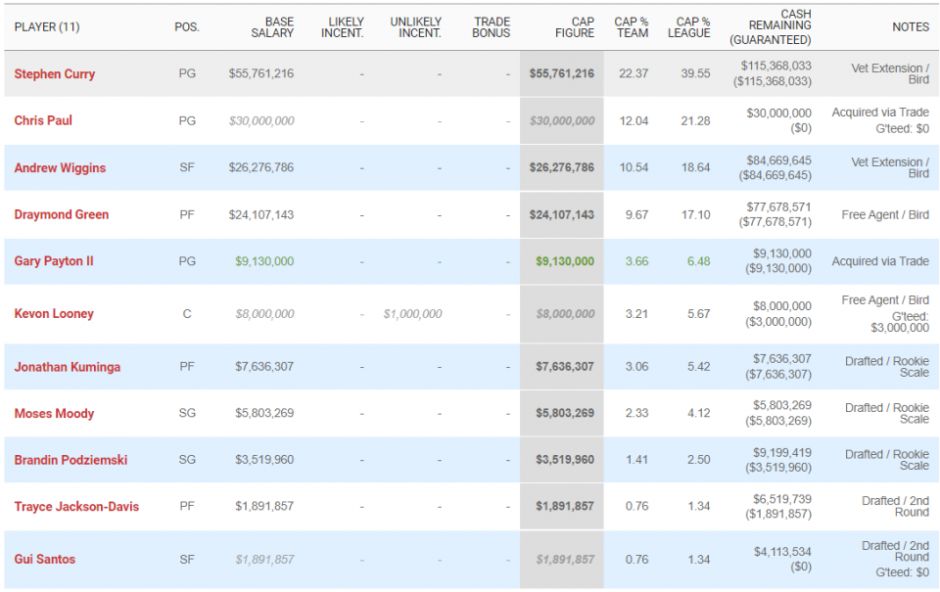Click Brandin Podziemski cash remaining $9,199,419
The height and width of the screenshot is (592, 940).
coord(782,453)
